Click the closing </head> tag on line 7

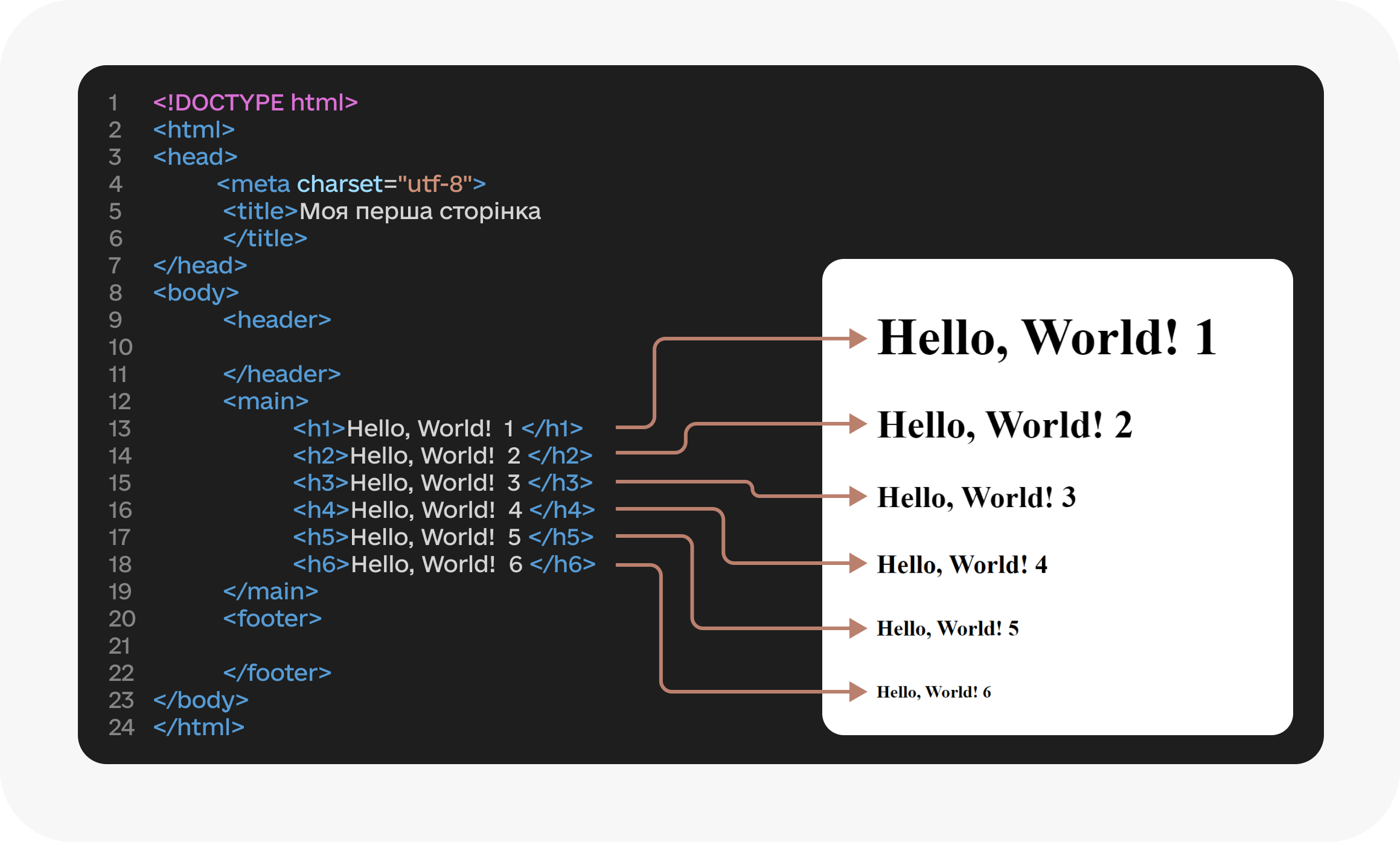click(200, 266)
